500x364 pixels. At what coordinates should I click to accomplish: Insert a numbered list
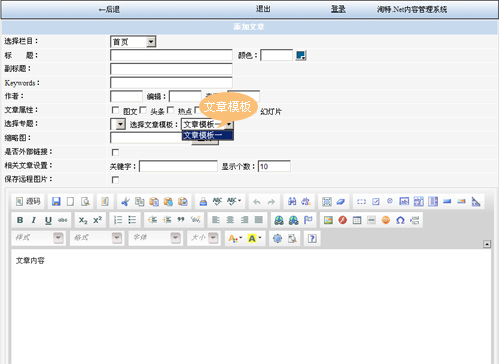click(x=118, y=220)
